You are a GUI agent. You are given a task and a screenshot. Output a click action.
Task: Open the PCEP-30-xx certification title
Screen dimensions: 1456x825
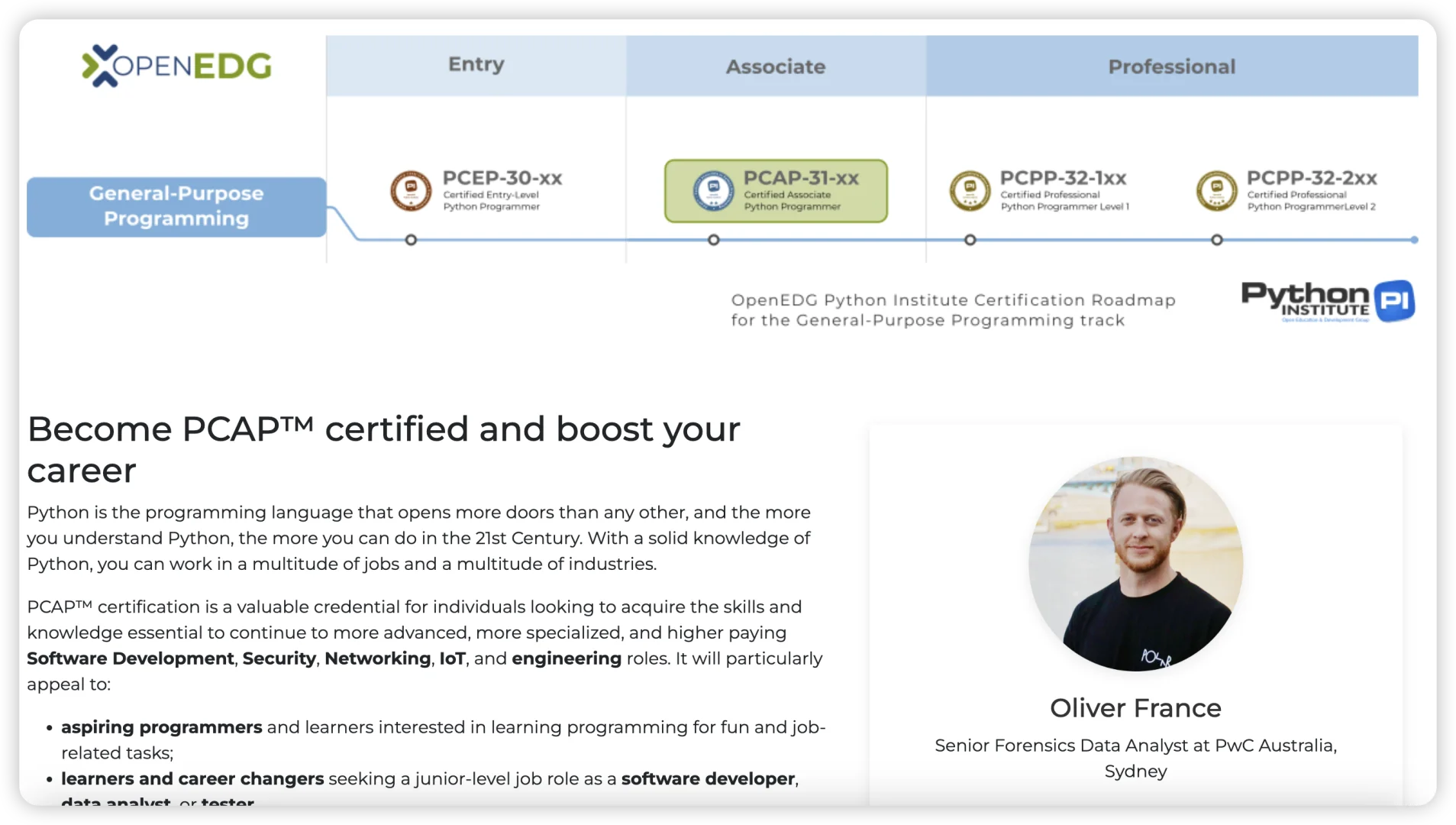click(502, 178)
